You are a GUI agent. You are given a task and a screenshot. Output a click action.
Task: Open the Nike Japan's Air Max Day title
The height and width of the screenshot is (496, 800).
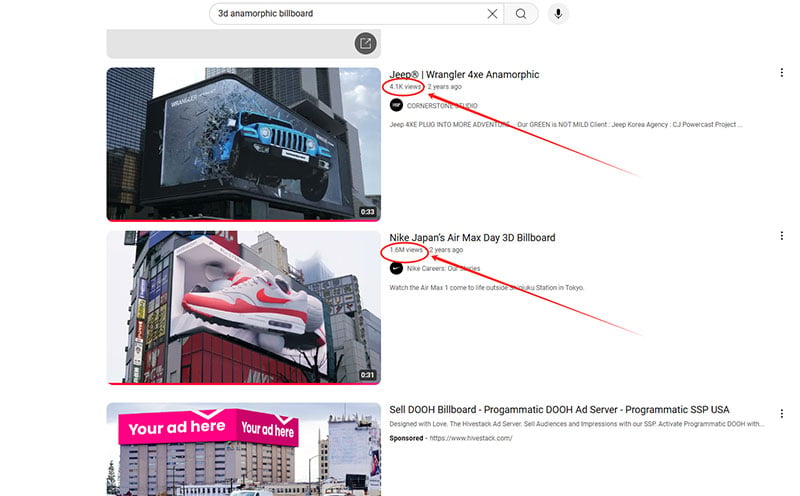472,238
